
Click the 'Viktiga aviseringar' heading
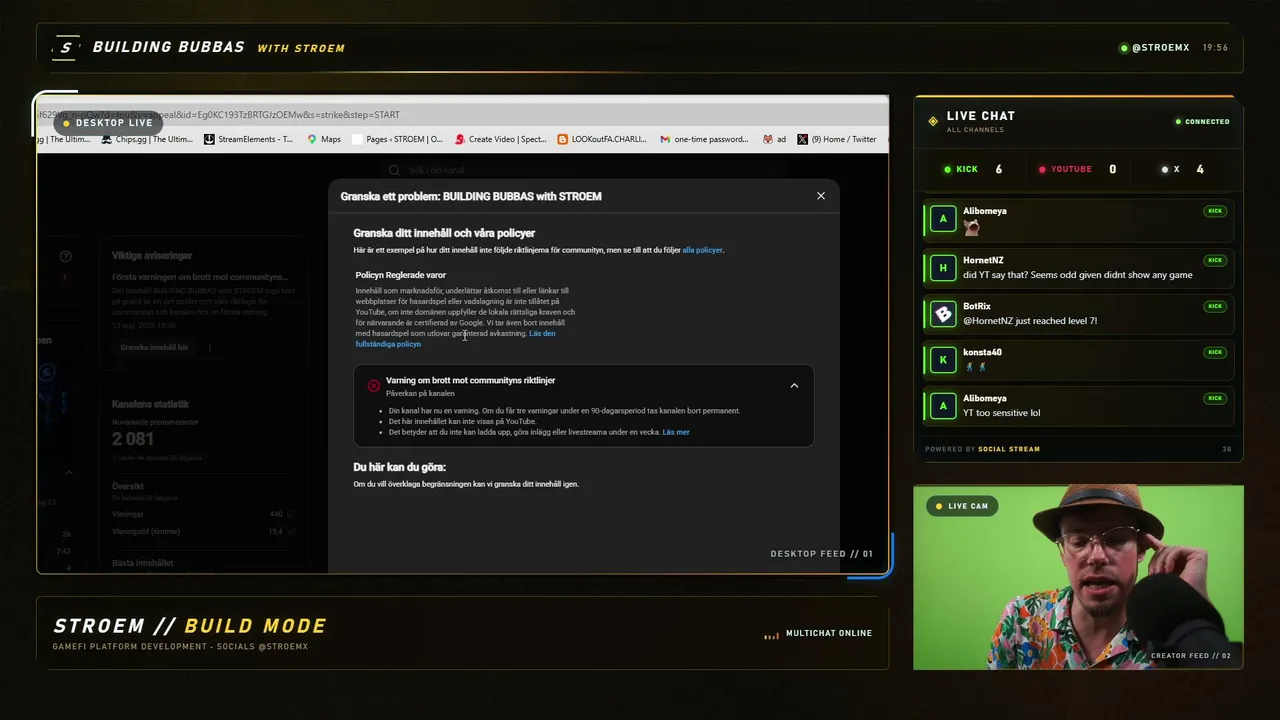152,256
